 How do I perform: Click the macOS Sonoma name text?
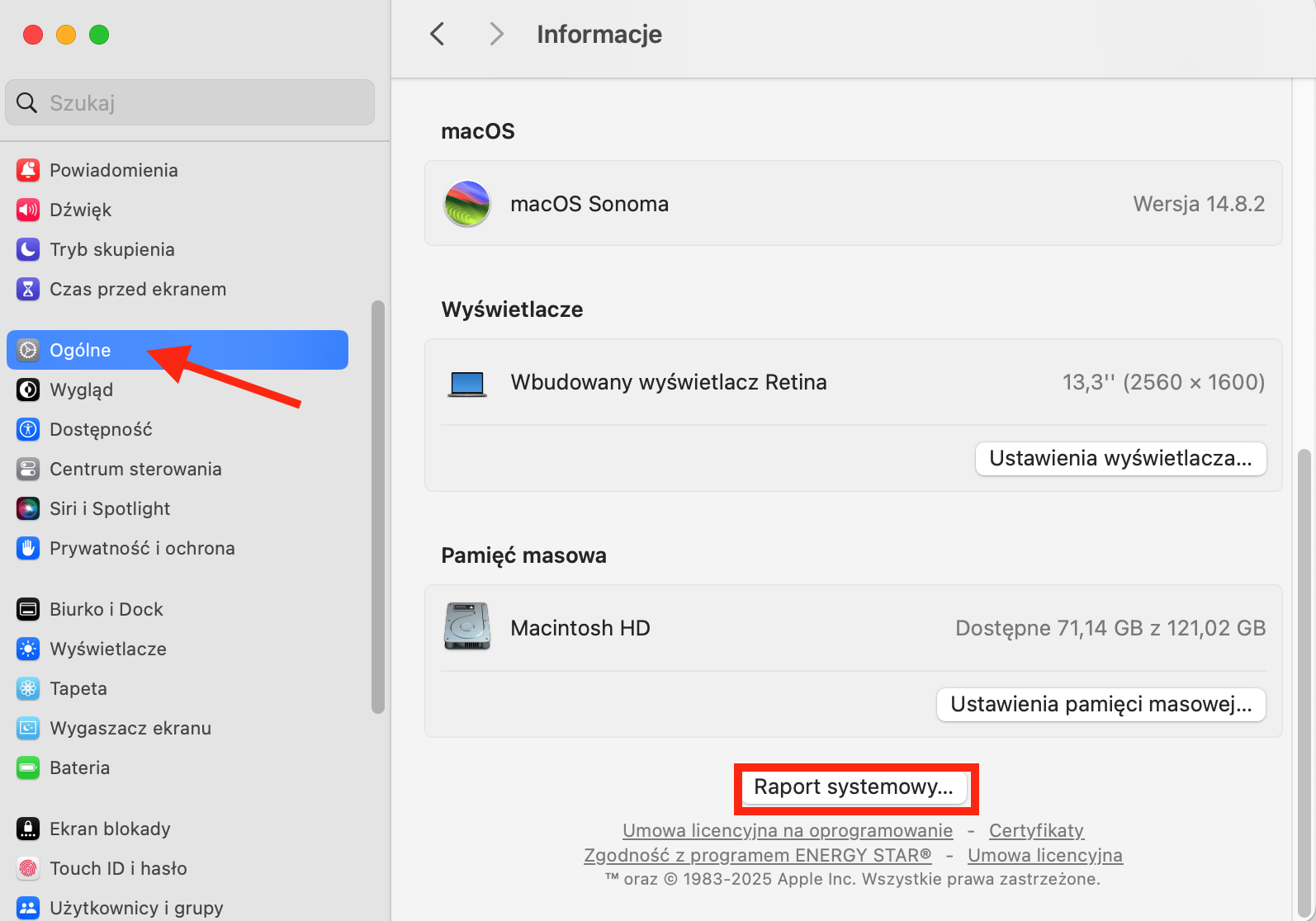[589, 204]
